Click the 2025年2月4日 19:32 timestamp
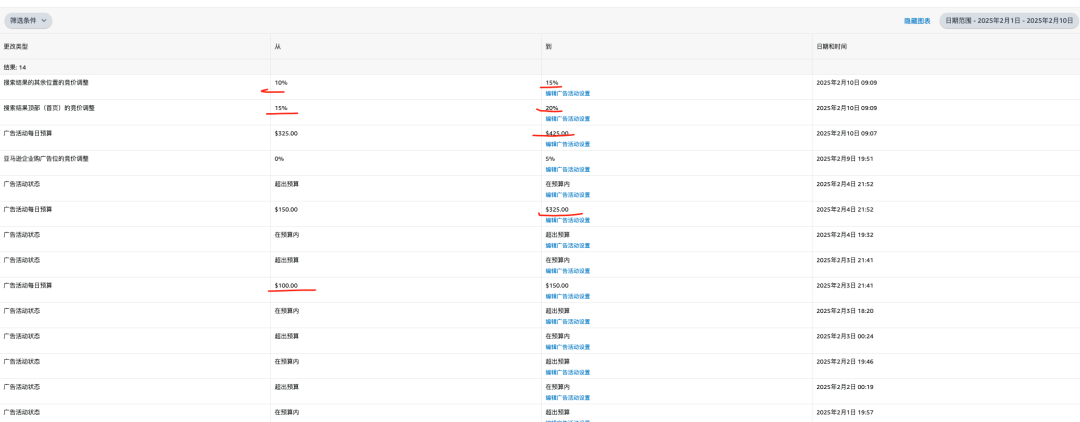Viewport: 1080px width, 422px height. [x=845, y=235]
